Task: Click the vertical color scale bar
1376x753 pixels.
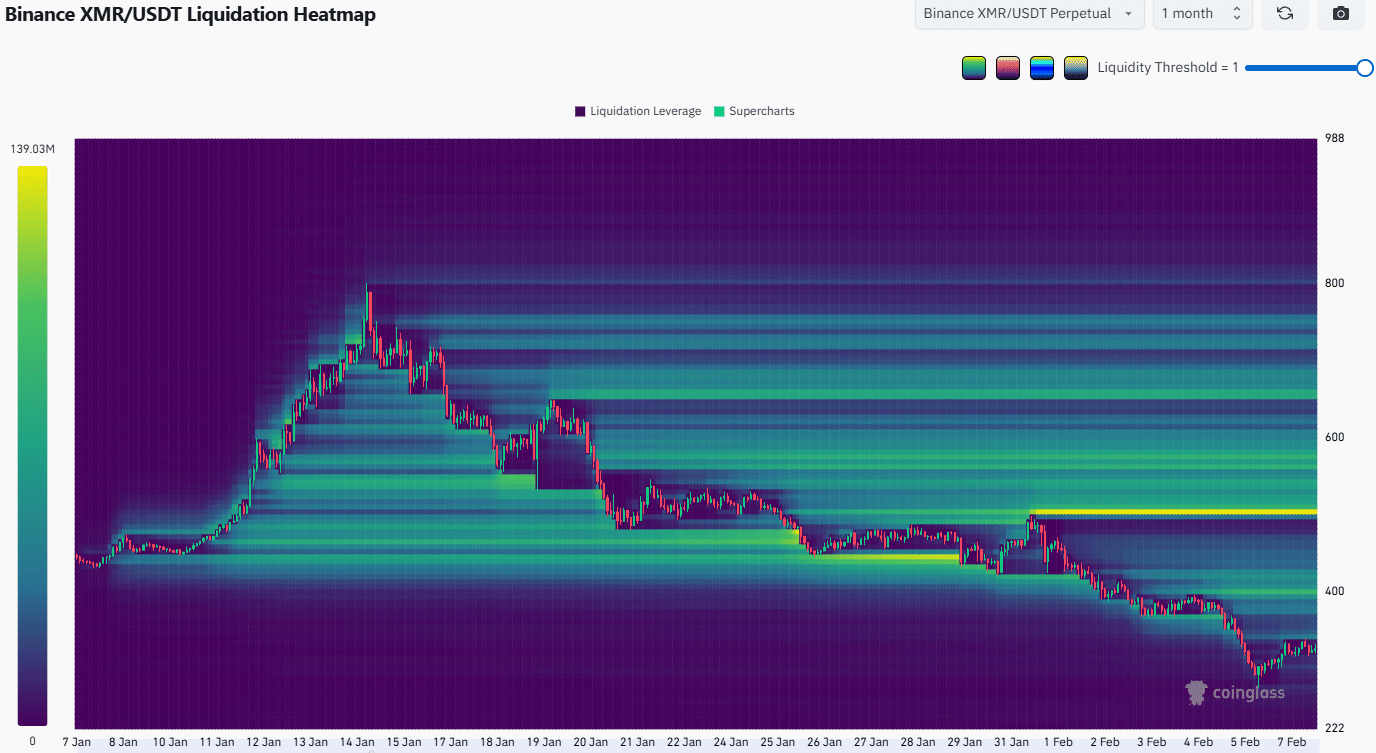Action: 32,445
